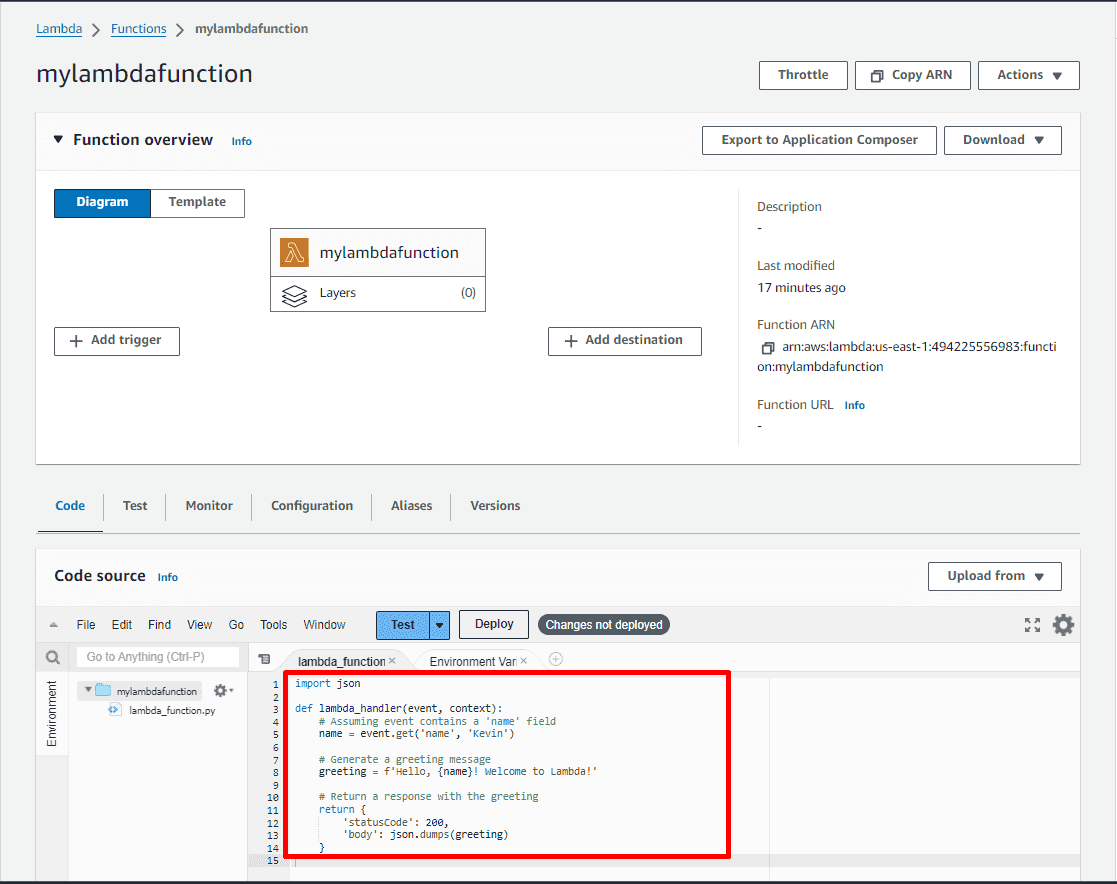
Task: Click the copy icon beside Function ARN
Action: point(767,348)
